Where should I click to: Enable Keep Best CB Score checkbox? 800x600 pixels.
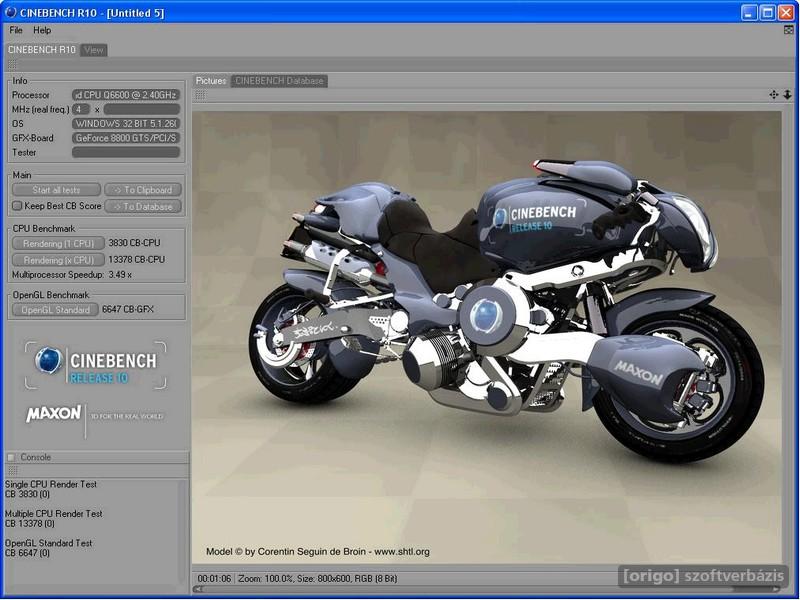click(17, 206)
